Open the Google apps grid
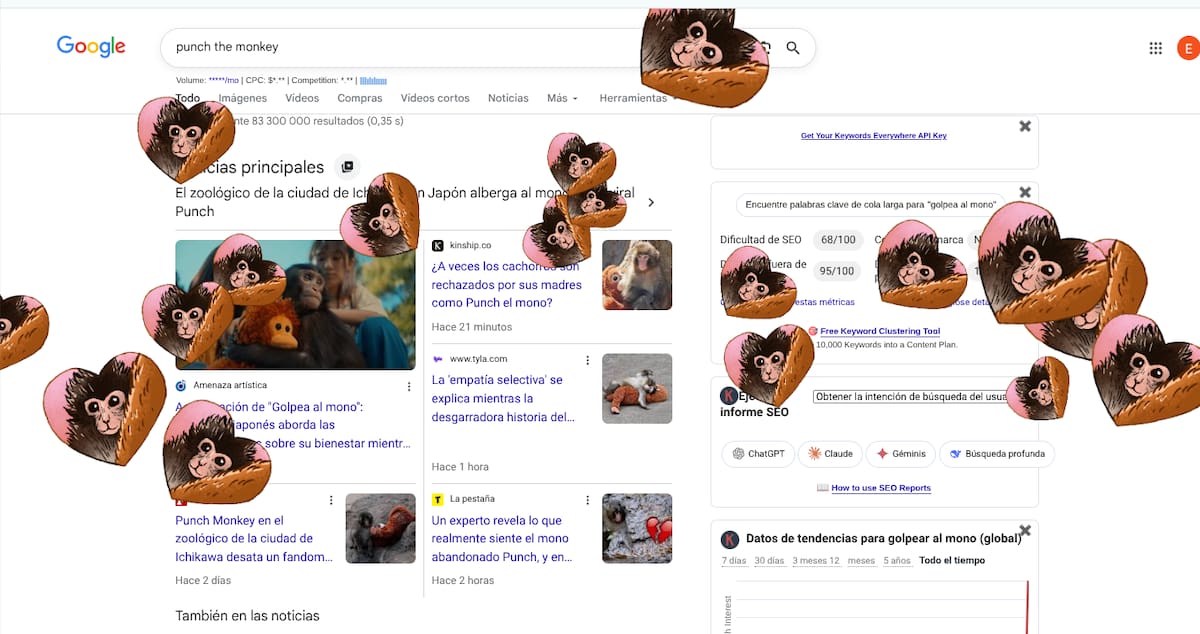 1154,47
